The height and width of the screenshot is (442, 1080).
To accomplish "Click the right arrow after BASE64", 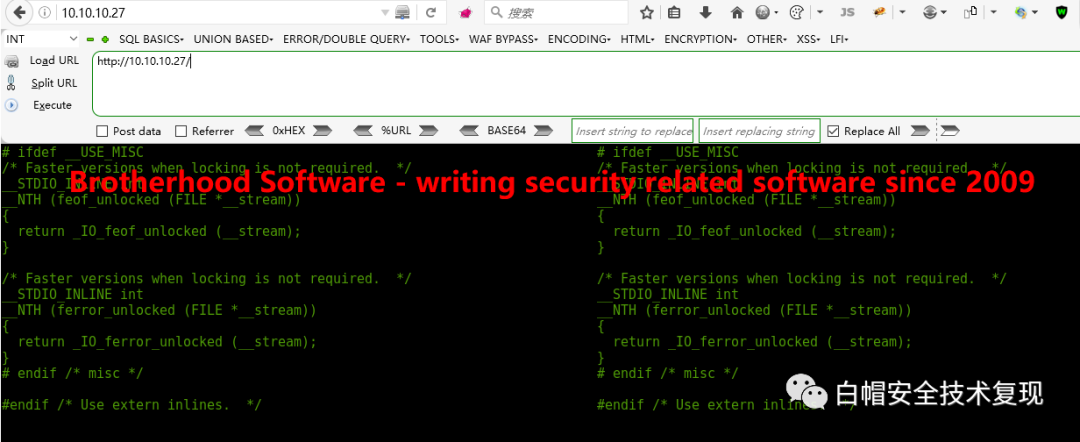I will [543, 130].
